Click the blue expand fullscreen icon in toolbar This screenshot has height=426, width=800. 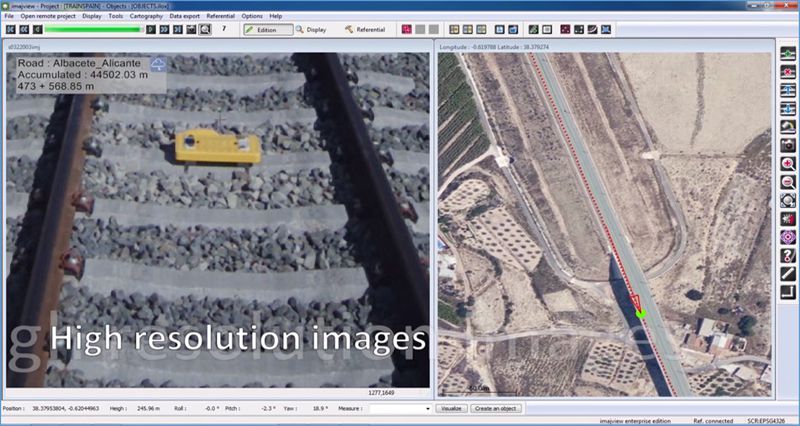[x=606, y=30]
